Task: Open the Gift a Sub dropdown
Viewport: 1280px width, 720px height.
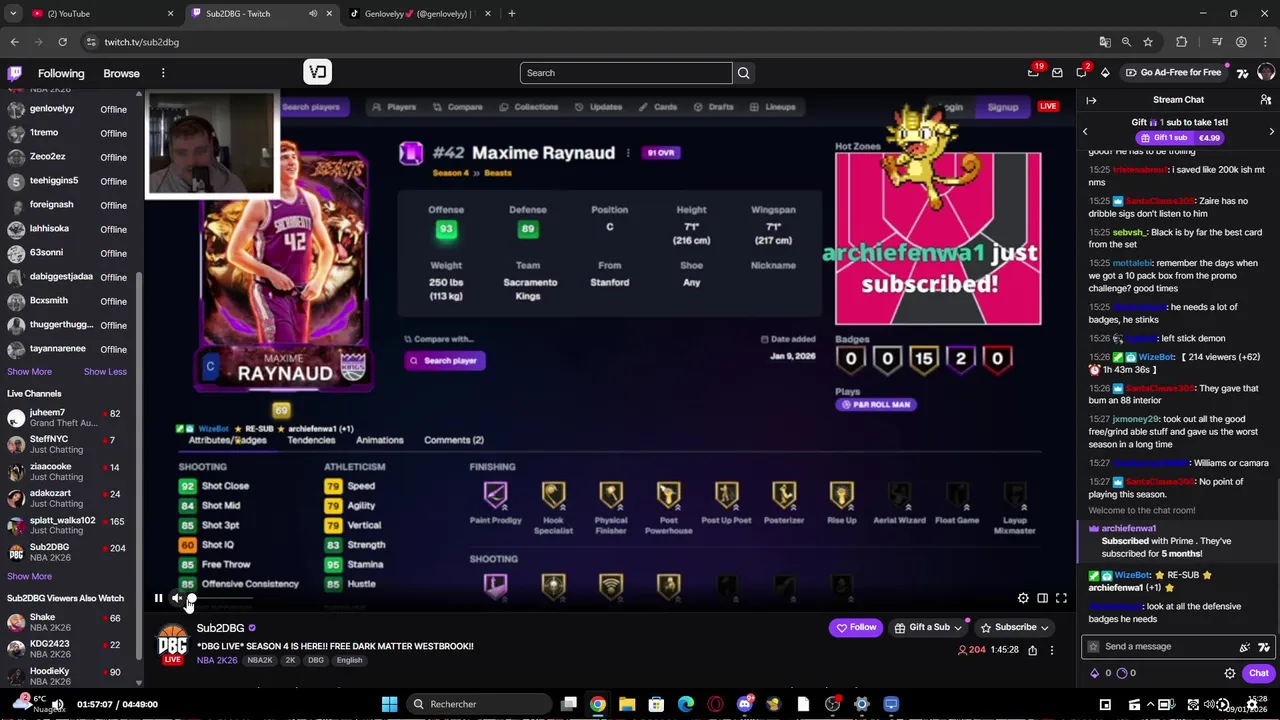Action: point(929,628)
